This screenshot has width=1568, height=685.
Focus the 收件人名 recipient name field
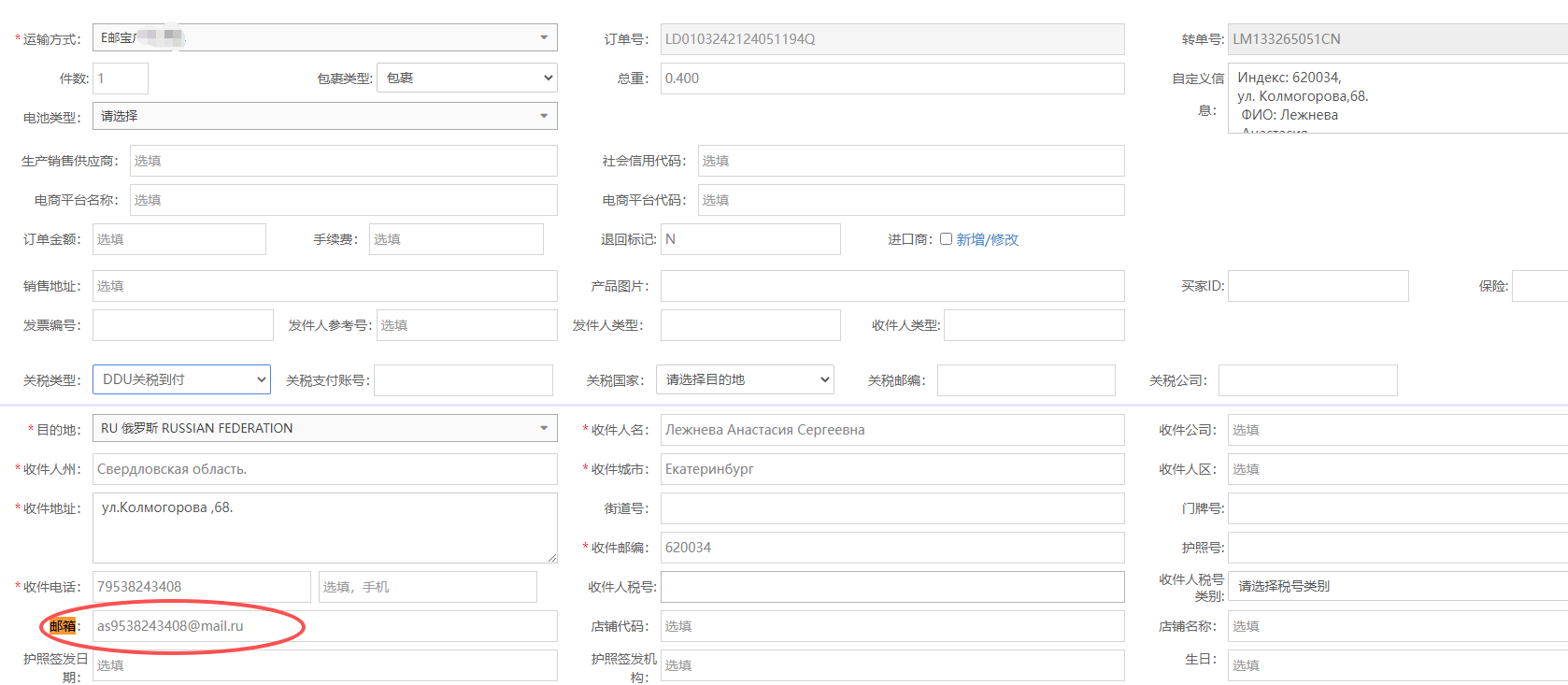(891, 430)
